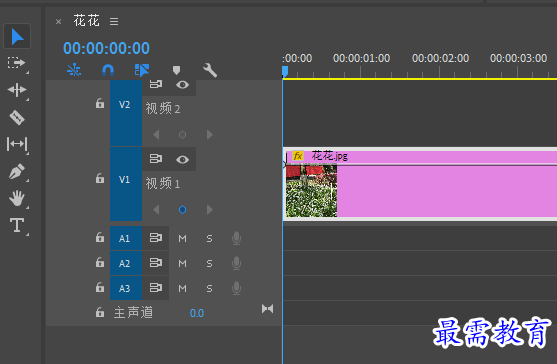This screenshot has height=364, width=557.
Task: Click the blue playhead marker
Action: [x=285, y=71]
